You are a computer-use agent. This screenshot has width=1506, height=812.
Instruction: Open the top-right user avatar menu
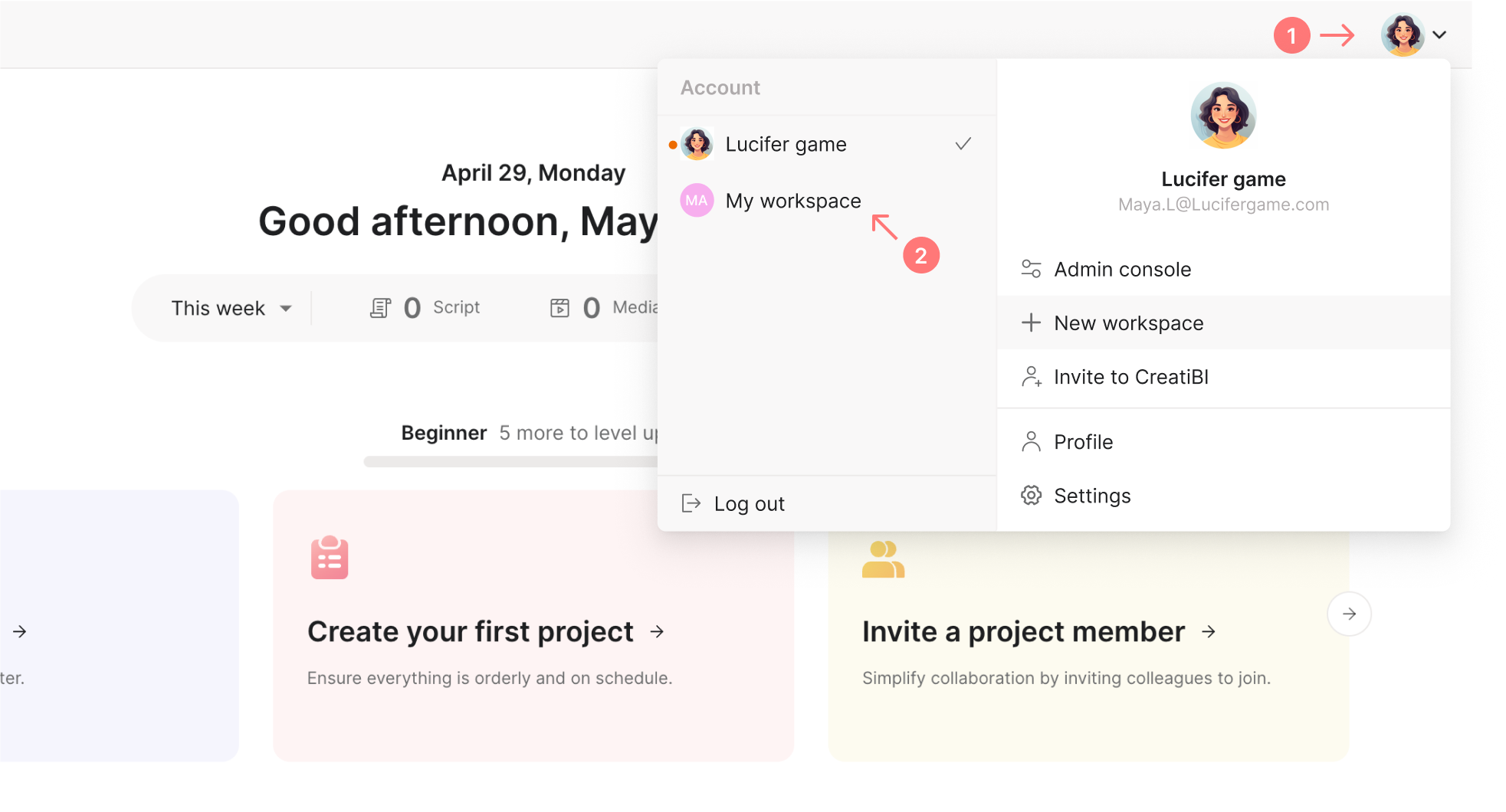[x=1403, y=35]
